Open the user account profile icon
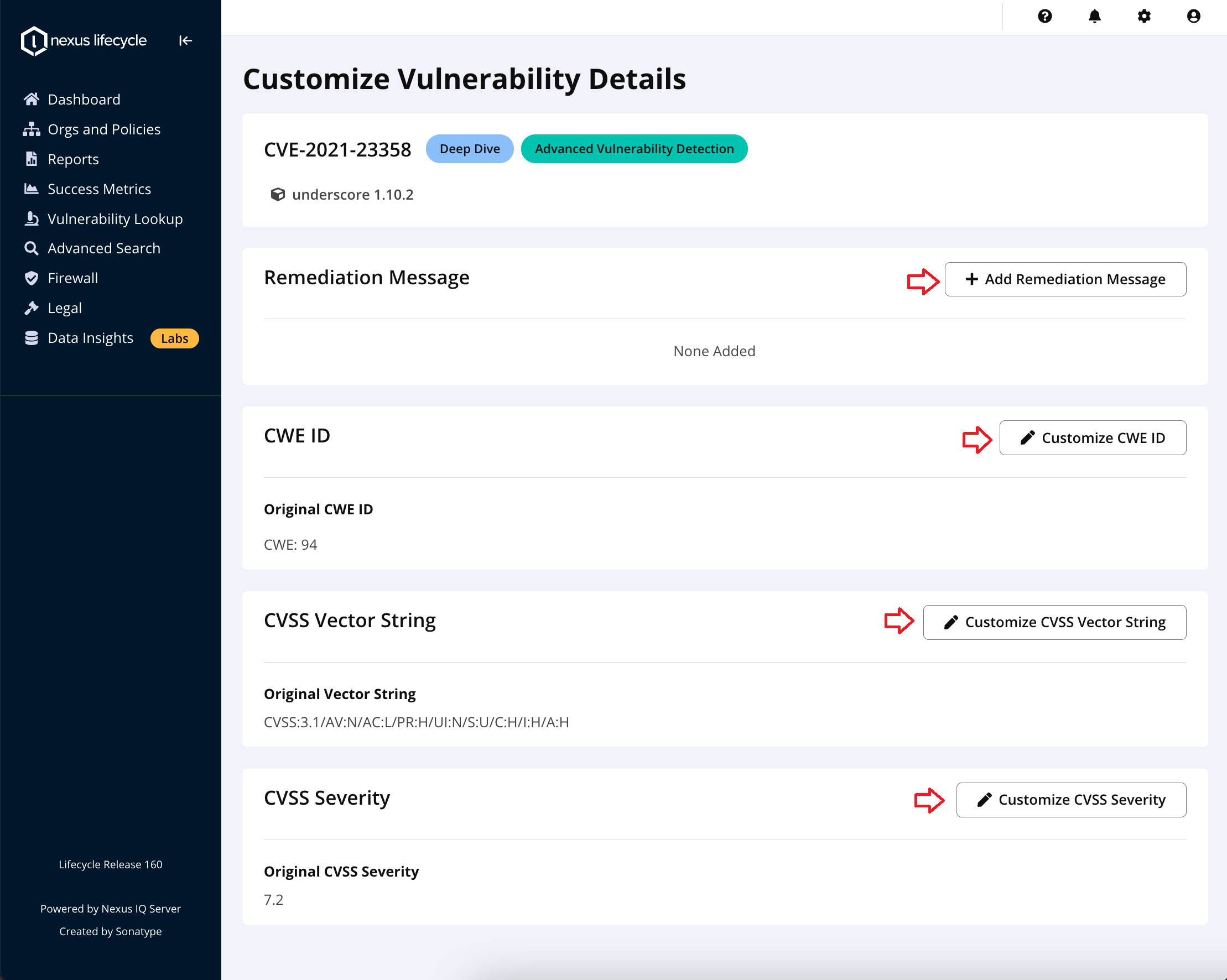The width and height of the screenshot is (1227, 980). pyautogui.click(x=1193, y=16)
